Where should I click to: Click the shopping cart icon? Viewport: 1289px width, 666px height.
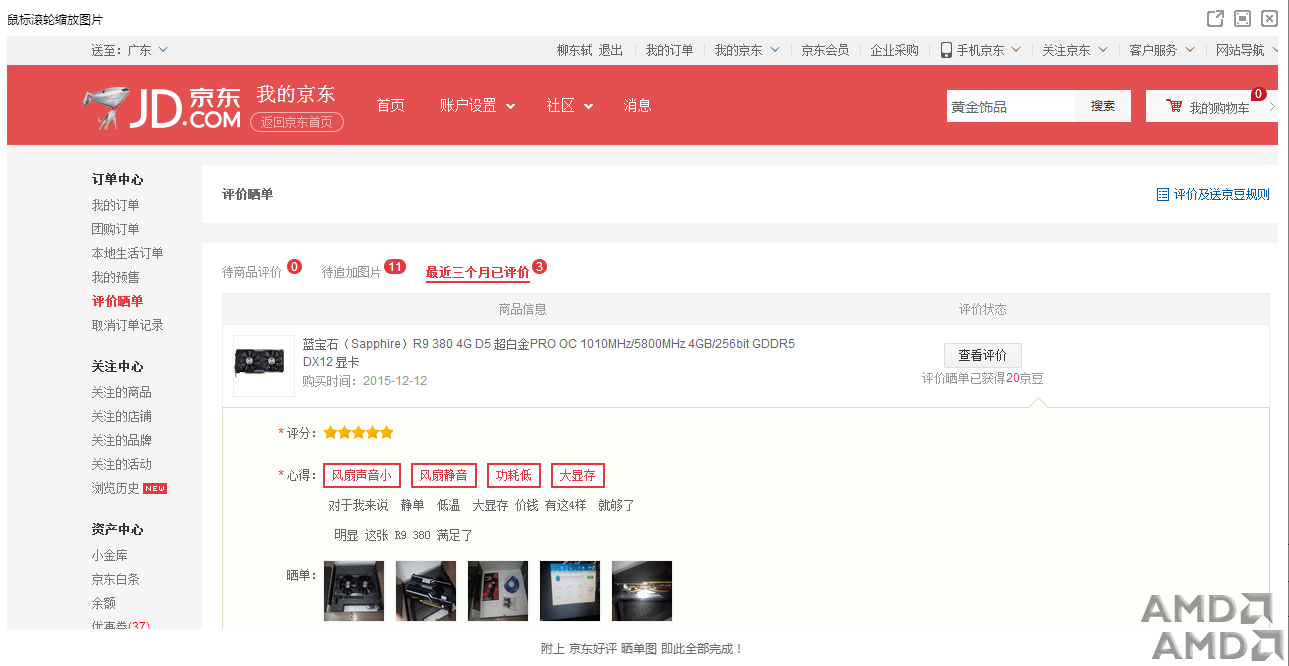1174,106
